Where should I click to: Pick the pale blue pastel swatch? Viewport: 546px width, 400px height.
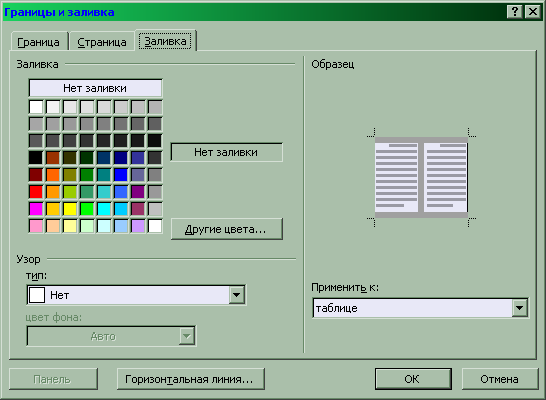coord(121,226)
